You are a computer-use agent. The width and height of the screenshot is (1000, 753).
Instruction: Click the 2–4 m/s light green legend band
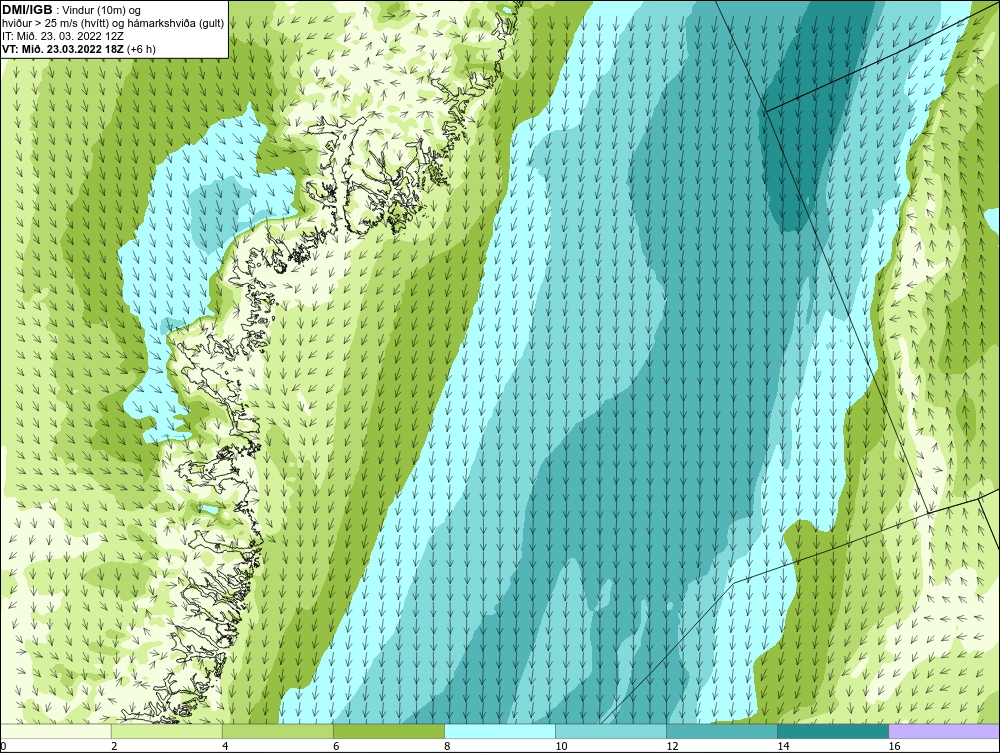point(167,731)
